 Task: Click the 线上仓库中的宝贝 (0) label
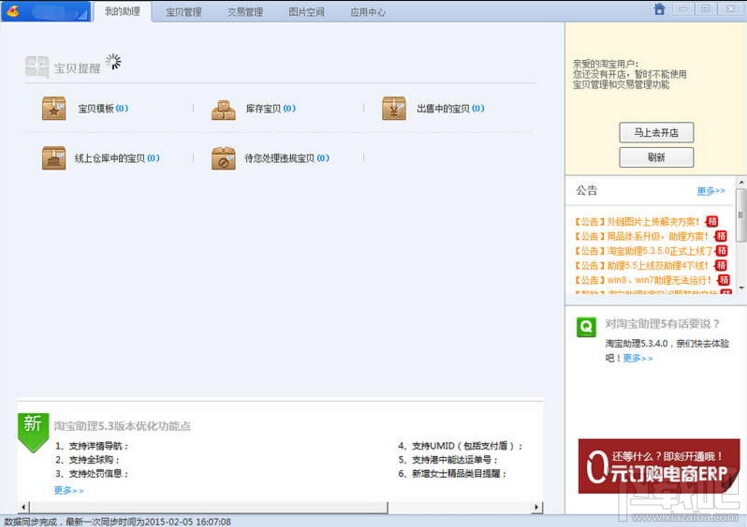[x=117, y=158]
